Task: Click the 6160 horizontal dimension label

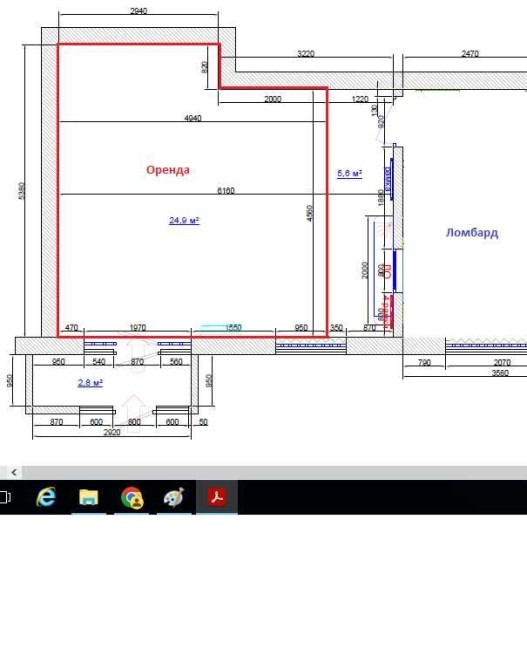Action: 226,191
